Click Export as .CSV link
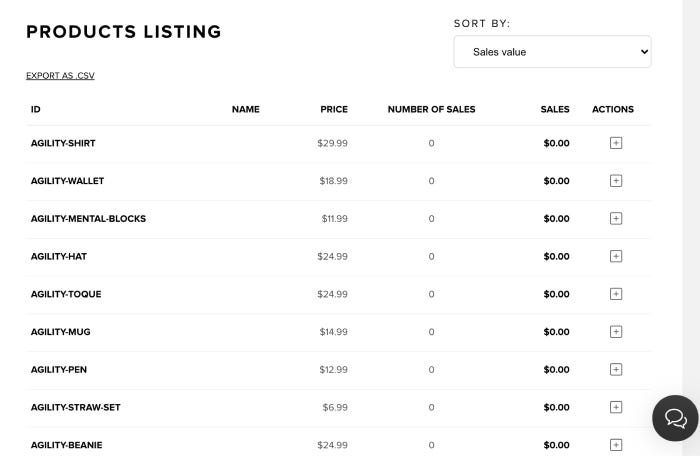700x456 pixels. point(60,76)
